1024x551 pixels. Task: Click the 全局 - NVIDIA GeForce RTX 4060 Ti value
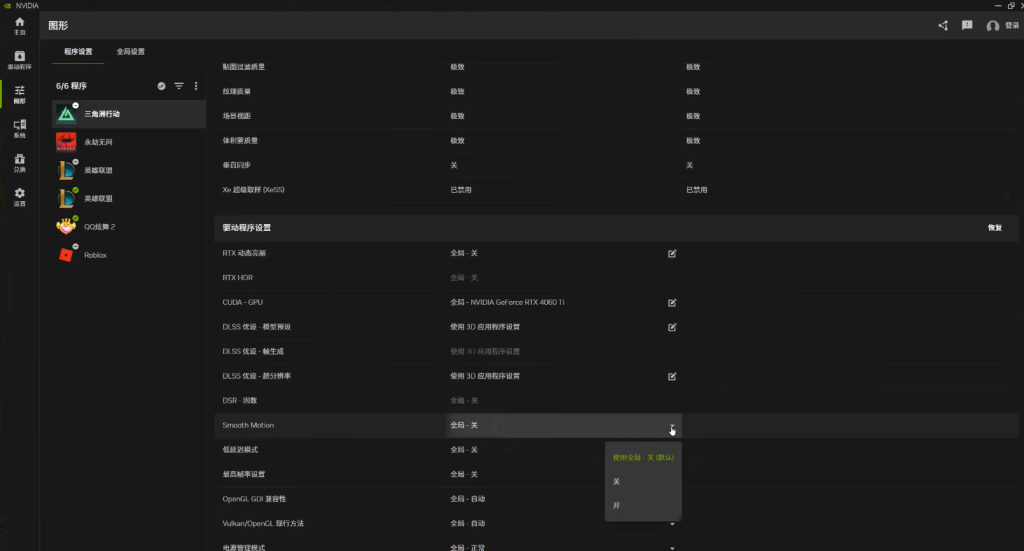507,302
